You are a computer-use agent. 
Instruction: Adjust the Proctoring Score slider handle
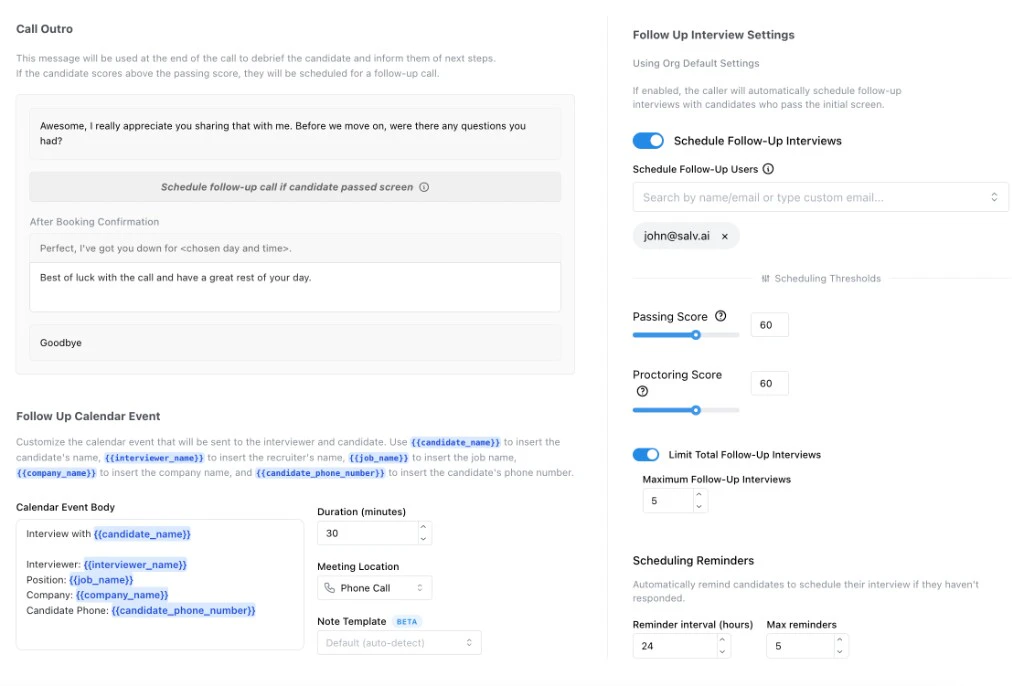point(696,410)
